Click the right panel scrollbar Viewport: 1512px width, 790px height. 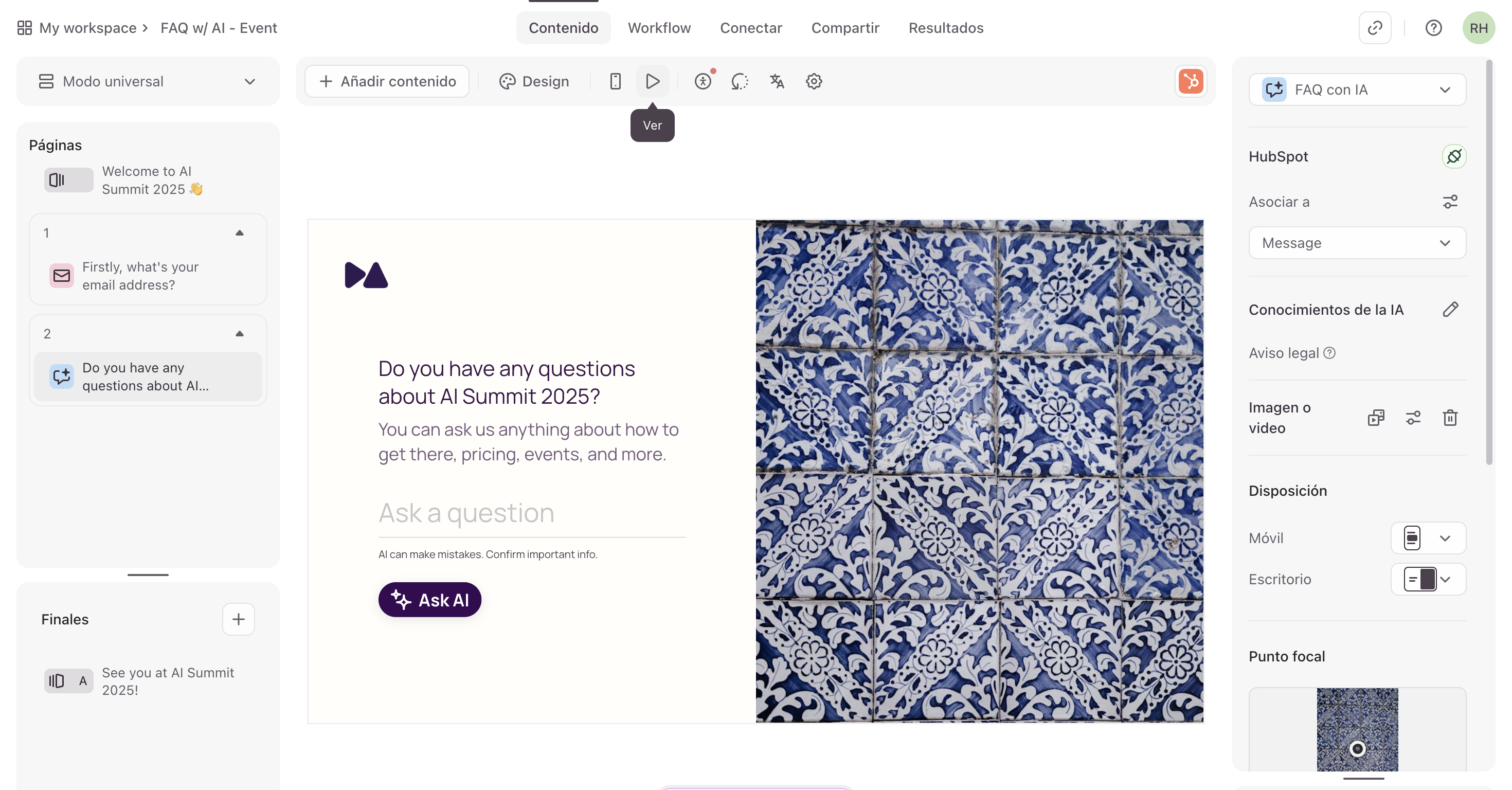[x=1488, y=263]
